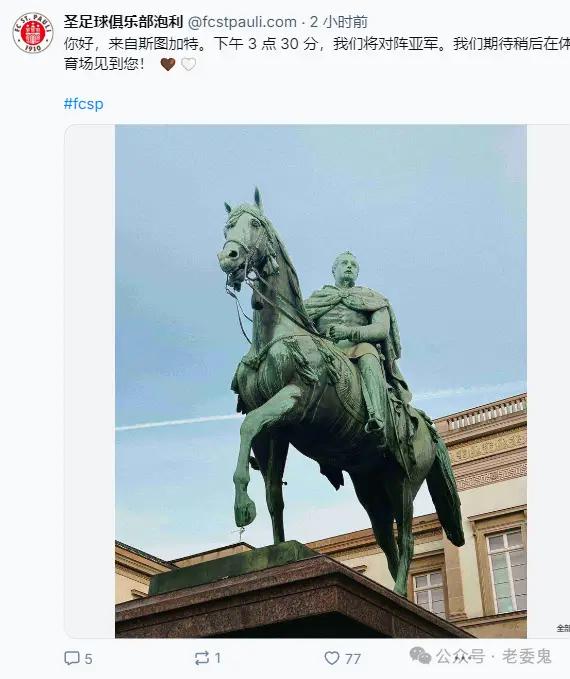Click the tweet text mentioning 斯图加特
This screenshot has width=570, height=679.
tap(317, 54)
